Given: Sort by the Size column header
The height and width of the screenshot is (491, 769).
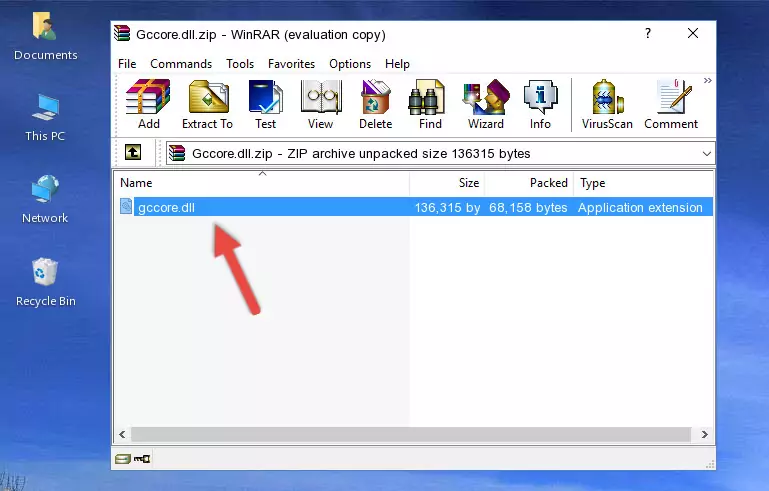Looking at the screenshot, I should point(447,183).
